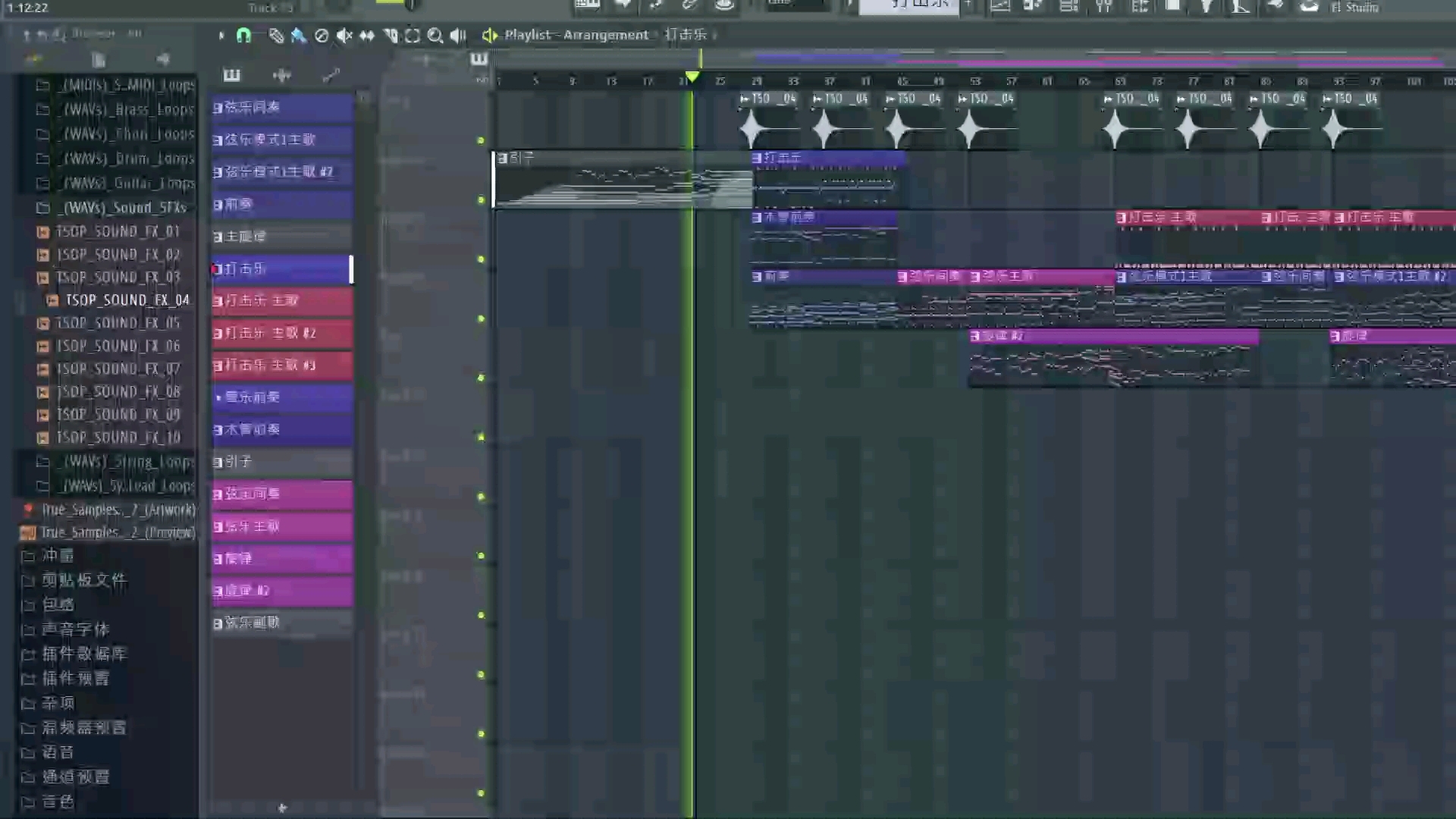Click the TSOP_SOUND_FX_01 sample icon

point(43,232)
